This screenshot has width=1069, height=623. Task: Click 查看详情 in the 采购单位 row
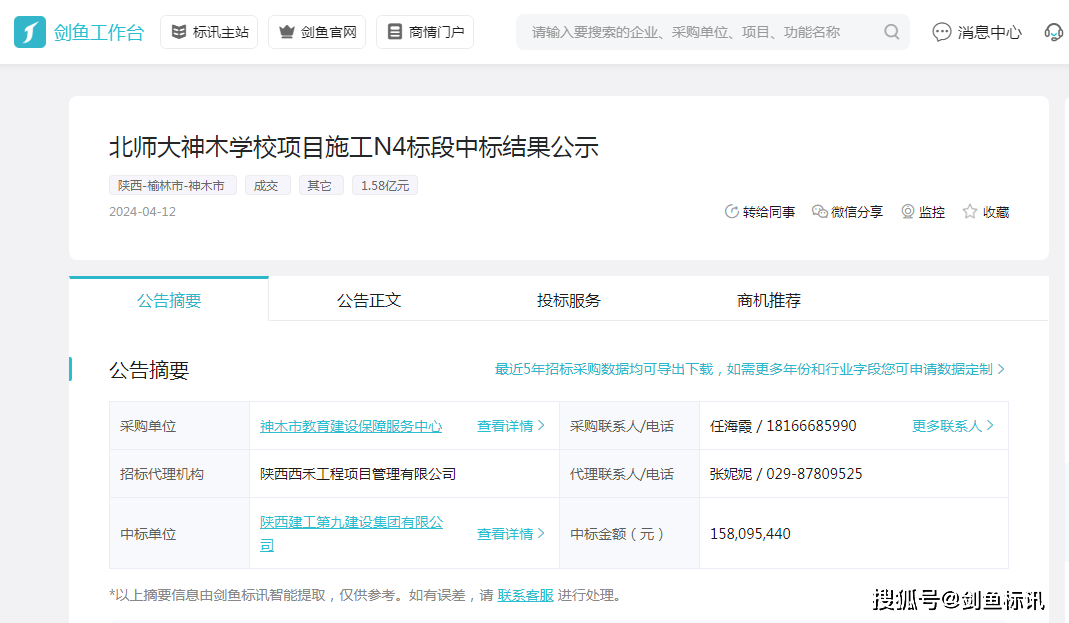point(511,426)
